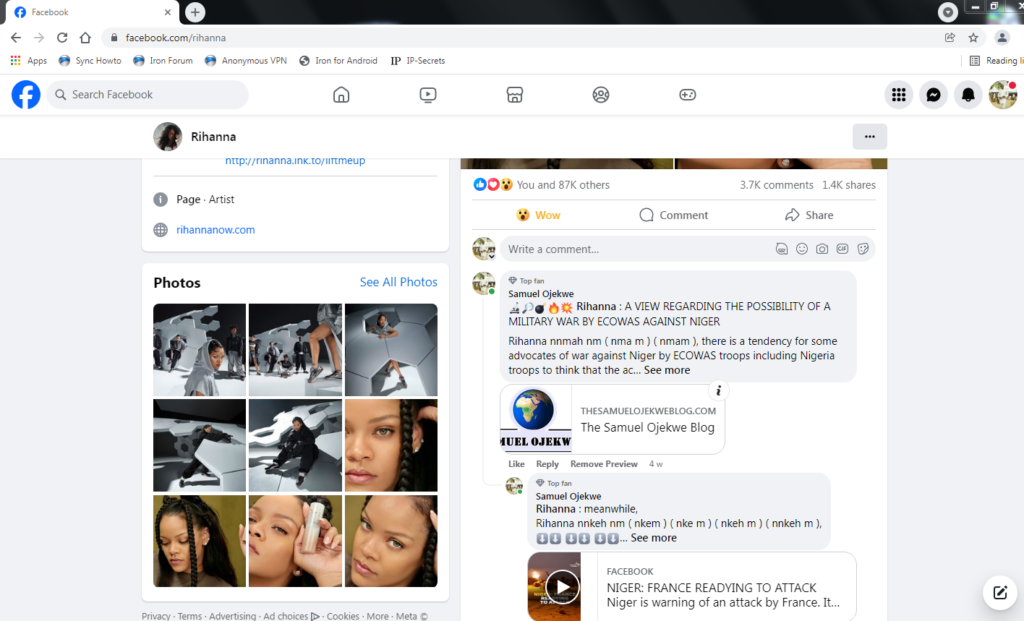Visit rihannanow.com link

coord(216,230)
